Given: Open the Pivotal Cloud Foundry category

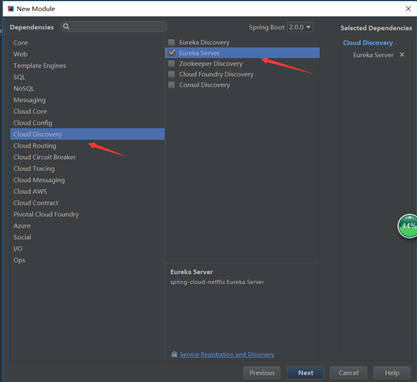Looking at the screenshot, I should 87,214.
